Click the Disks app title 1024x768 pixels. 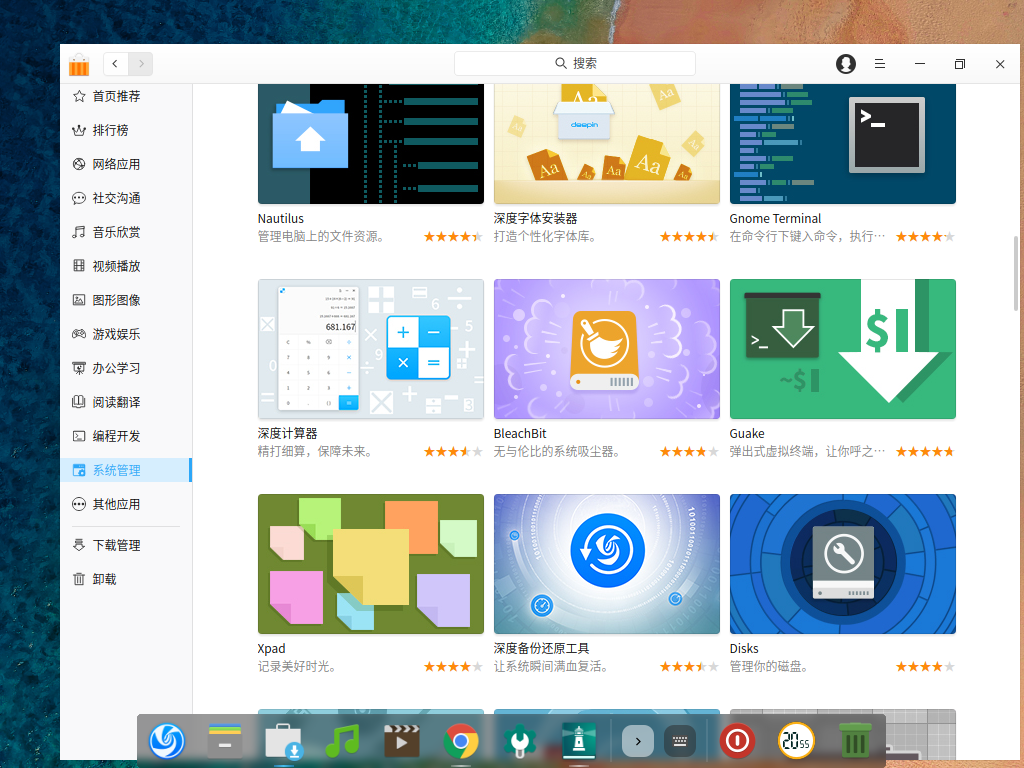744,648
